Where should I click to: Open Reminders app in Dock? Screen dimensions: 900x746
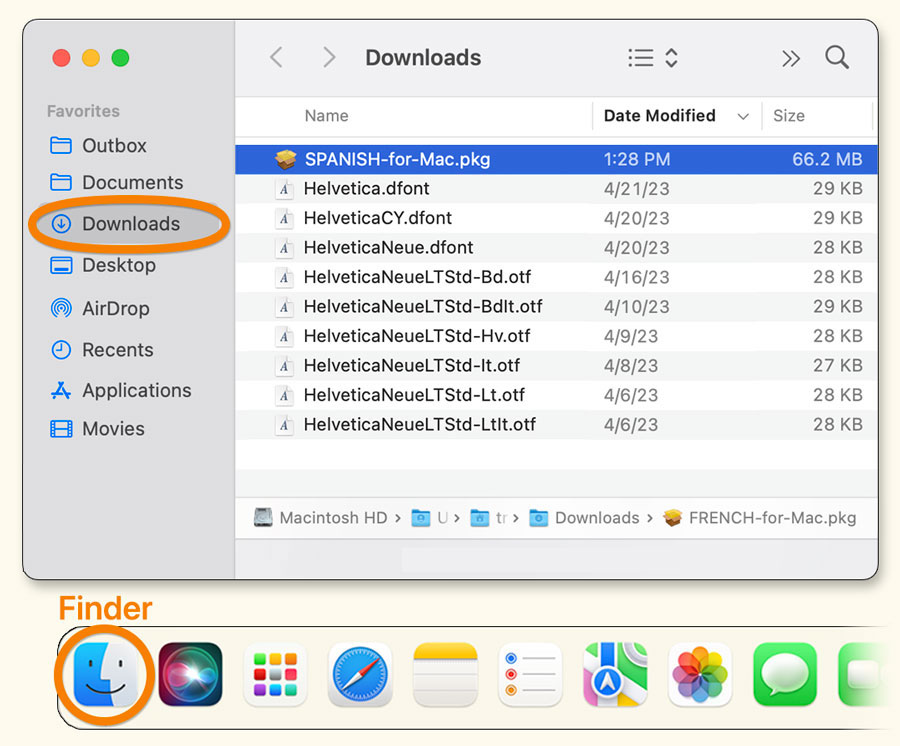tap(530, 675)
